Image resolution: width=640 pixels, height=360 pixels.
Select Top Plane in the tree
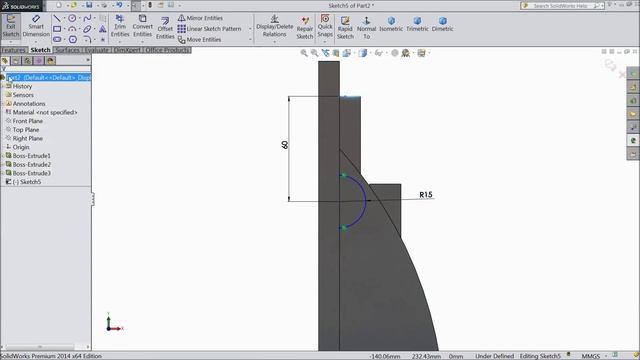22,129
